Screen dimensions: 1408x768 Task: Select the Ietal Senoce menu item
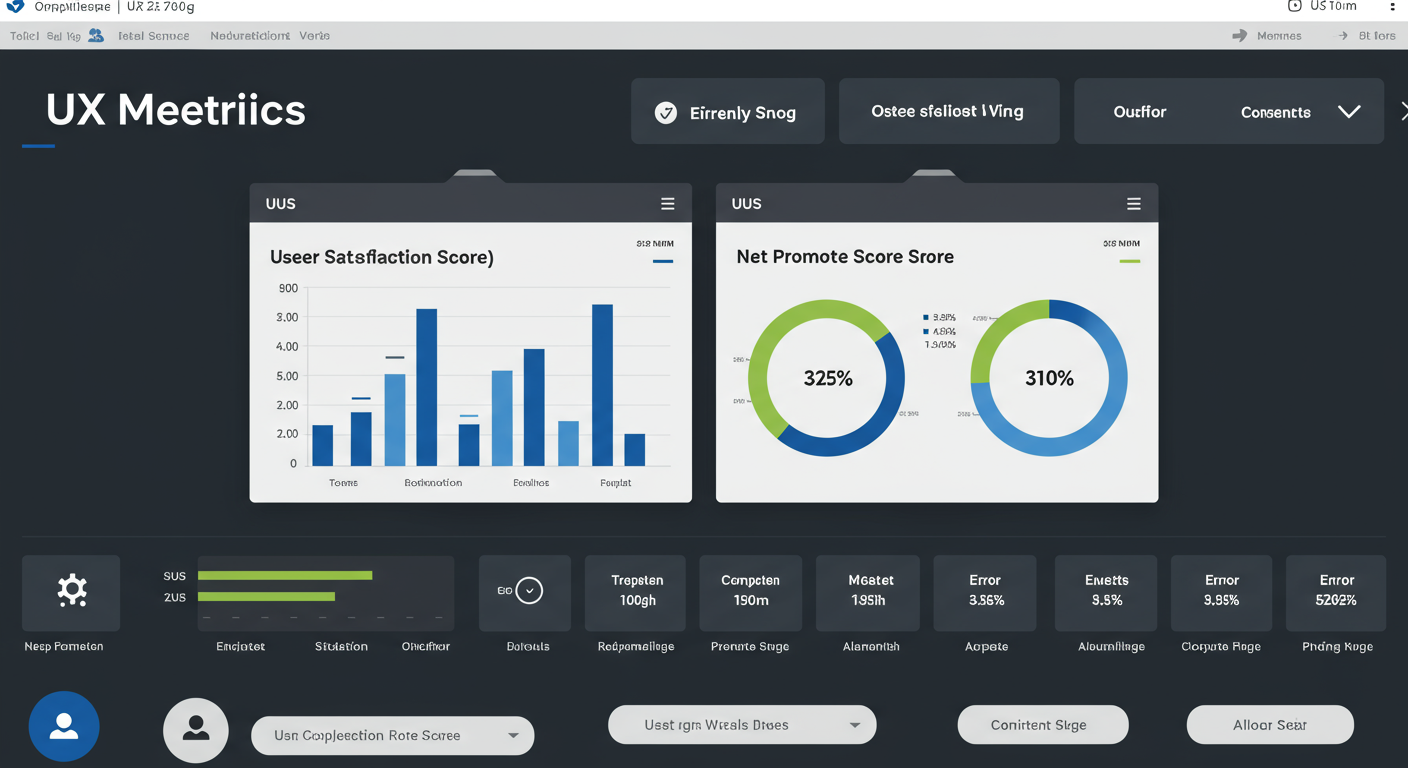[x=153, y=36]
